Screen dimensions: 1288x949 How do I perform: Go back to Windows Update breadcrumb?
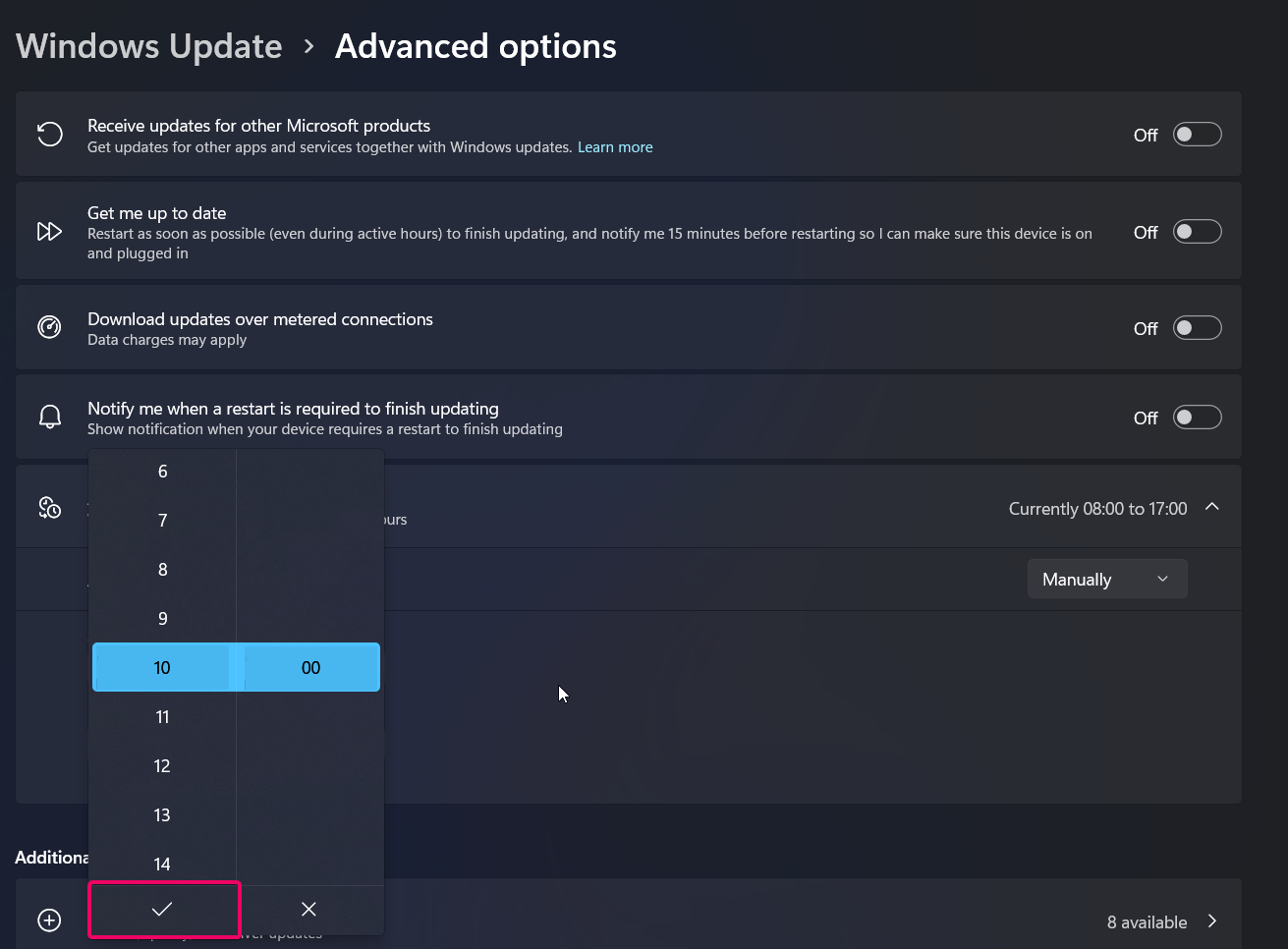pos(149,46)
